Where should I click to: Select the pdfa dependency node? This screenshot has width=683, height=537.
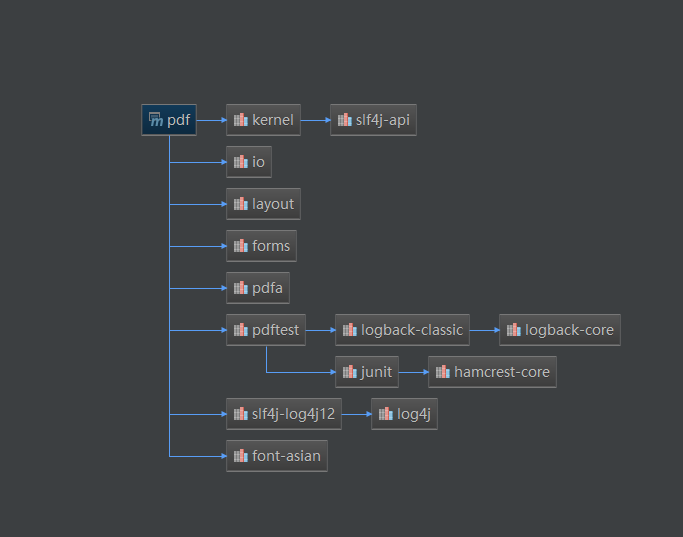coord(258,288)
